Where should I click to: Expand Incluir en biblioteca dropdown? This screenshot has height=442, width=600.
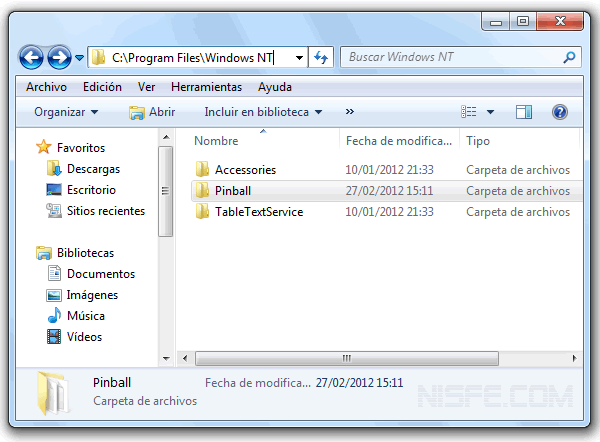coord(263,112)
